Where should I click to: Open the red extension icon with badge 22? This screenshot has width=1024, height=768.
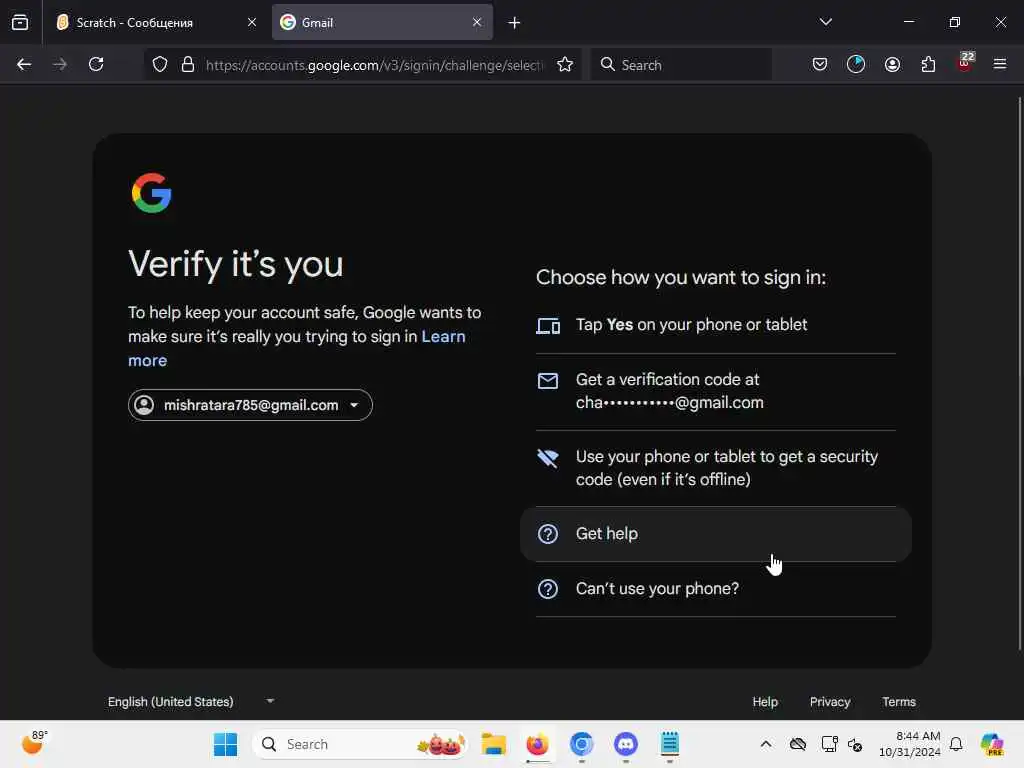point(965,63)
